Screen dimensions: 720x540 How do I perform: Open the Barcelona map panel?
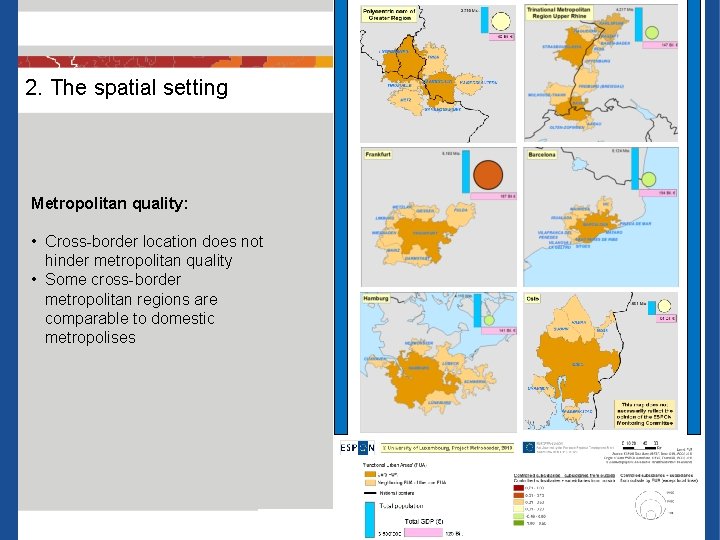[601, 217]
